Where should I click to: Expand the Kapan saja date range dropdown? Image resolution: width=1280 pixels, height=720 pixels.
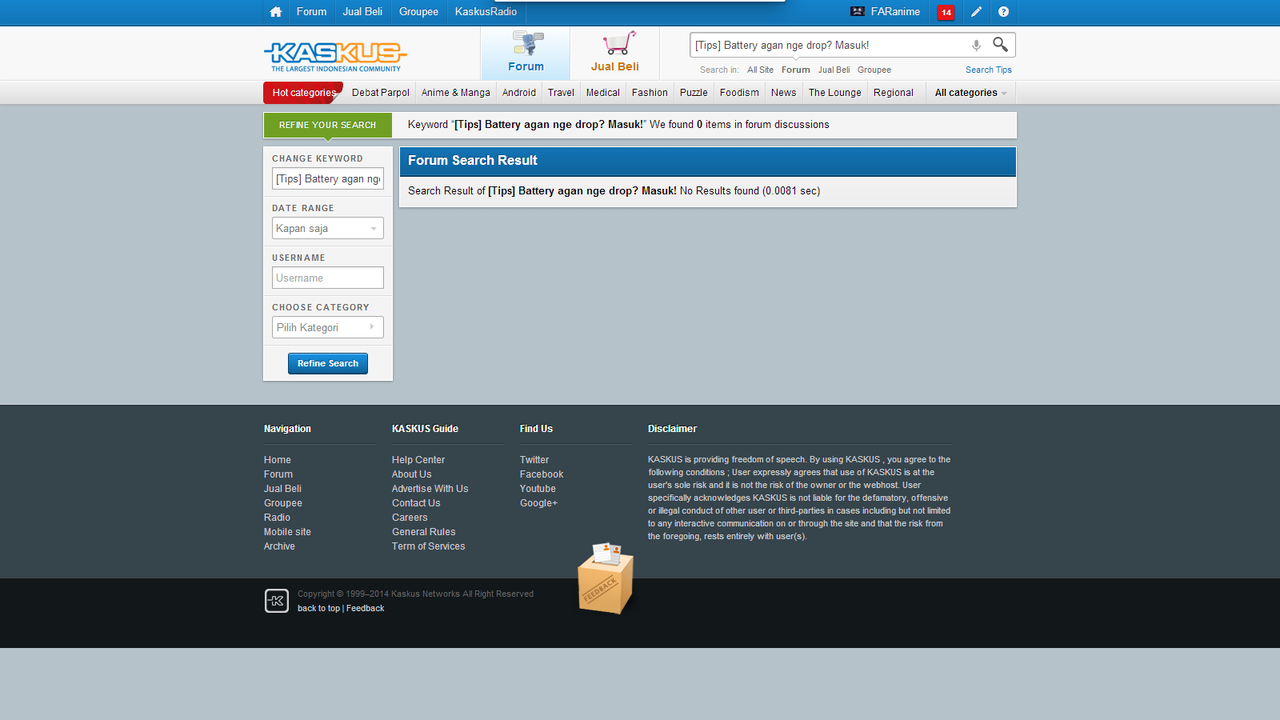pyautogui.click(x=328, y=229)
